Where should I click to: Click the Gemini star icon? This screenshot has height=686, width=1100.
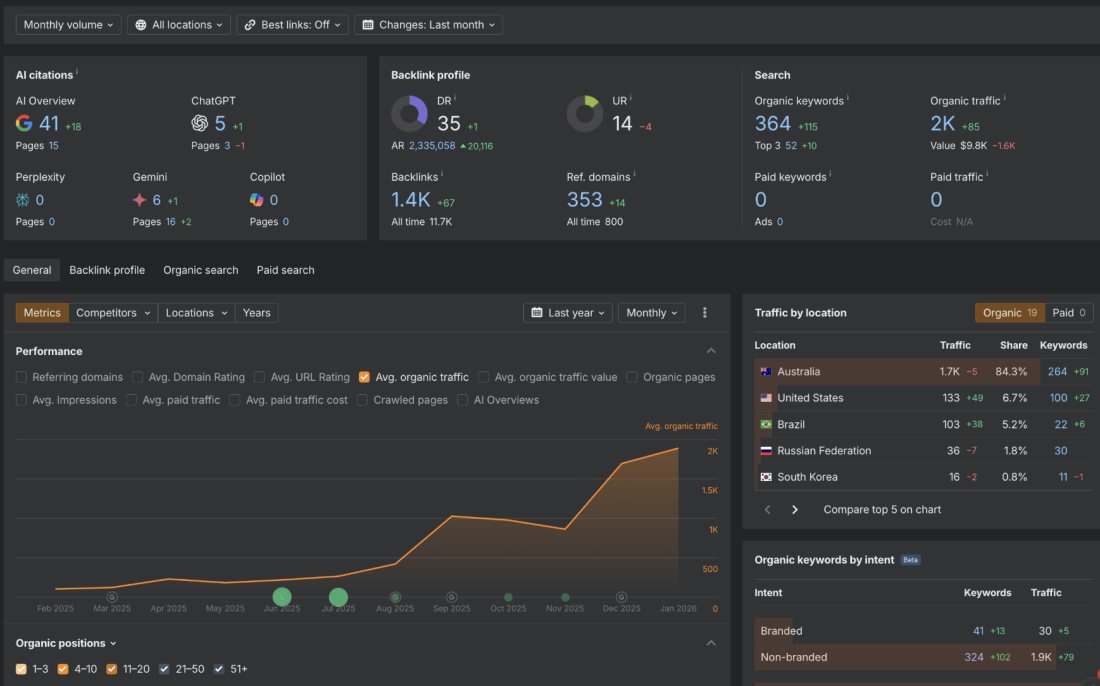coord(138,199)
